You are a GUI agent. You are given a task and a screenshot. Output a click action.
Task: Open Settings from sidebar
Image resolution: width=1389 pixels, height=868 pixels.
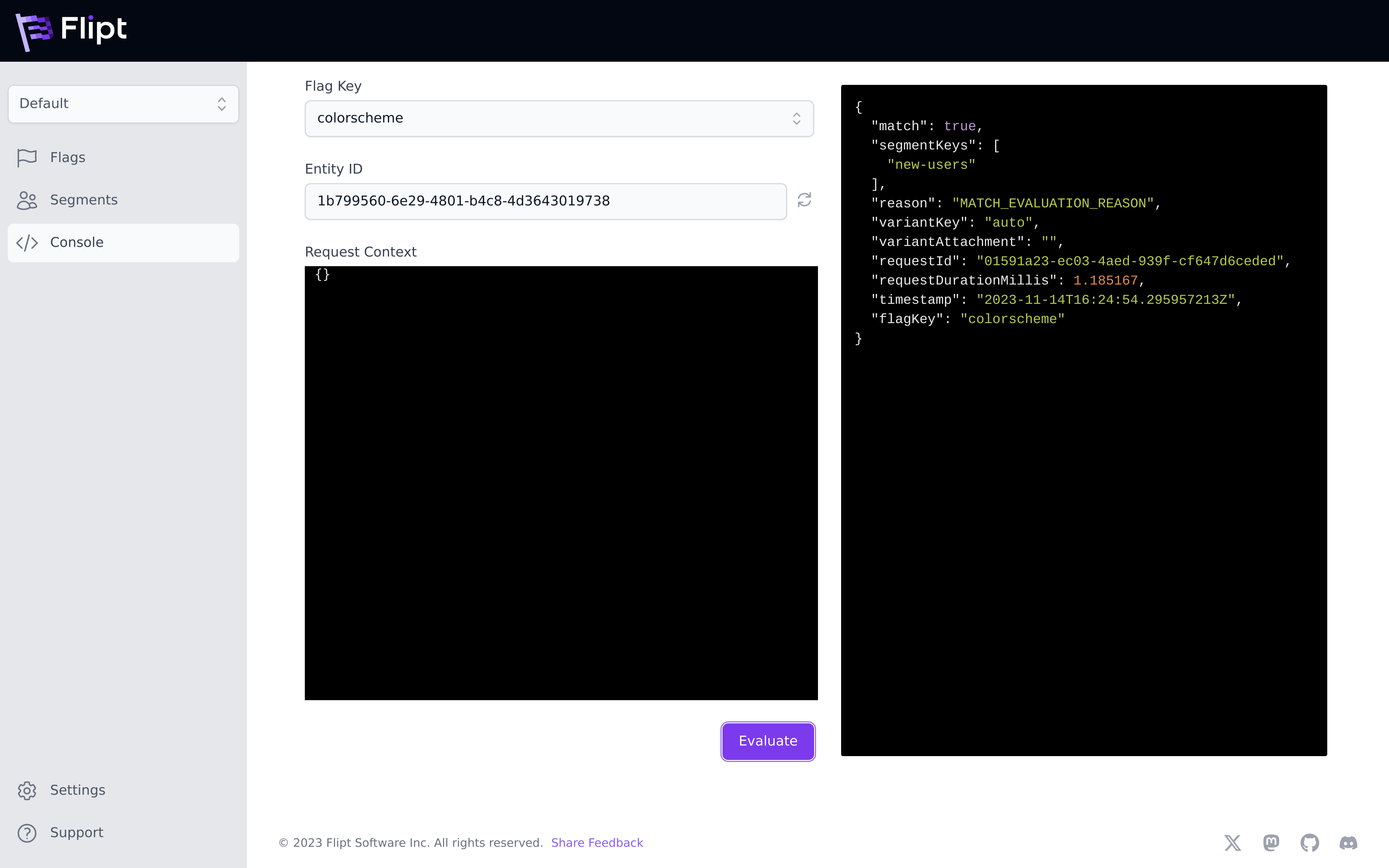(77, 791)
